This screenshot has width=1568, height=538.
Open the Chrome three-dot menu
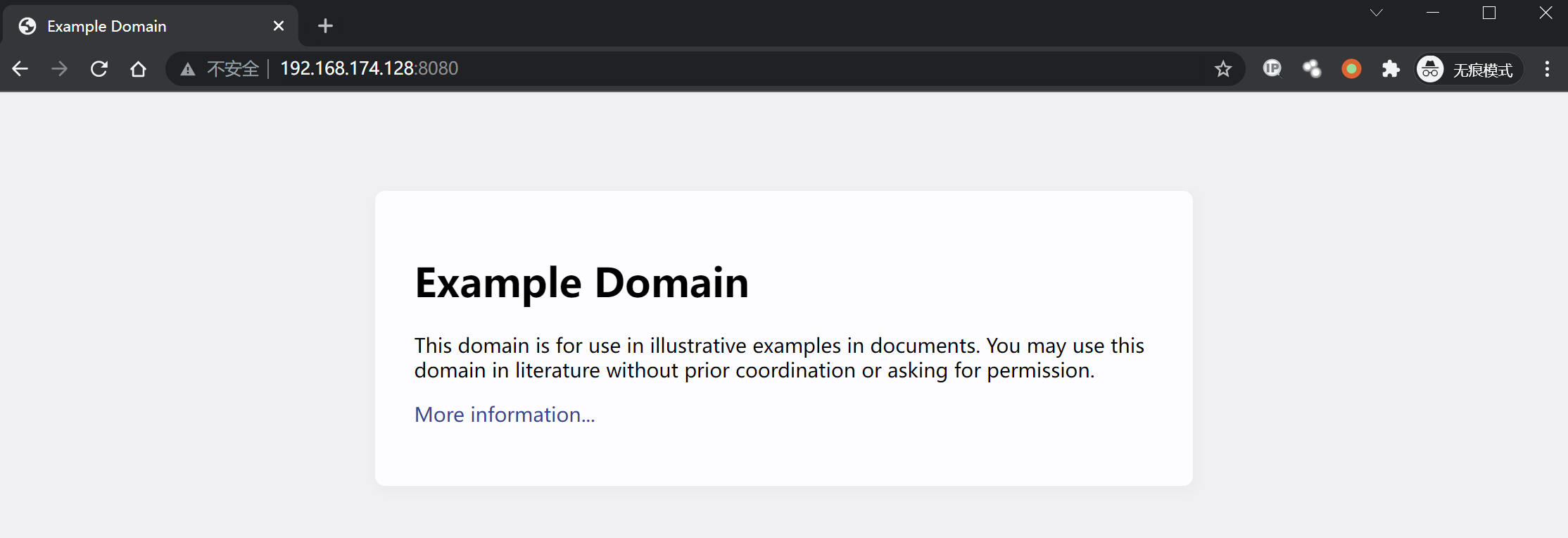1547,68
